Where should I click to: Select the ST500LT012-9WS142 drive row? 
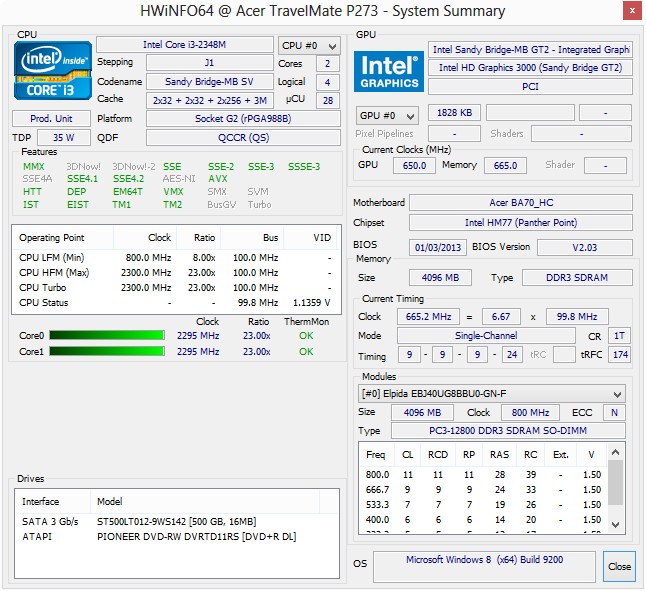pyautogui.click(x=177, y=521)
